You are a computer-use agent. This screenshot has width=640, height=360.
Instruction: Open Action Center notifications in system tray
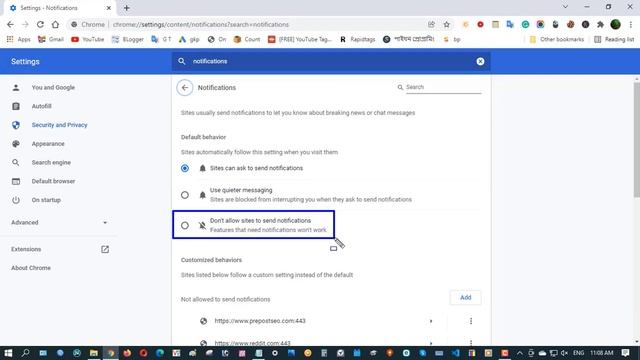625,353
